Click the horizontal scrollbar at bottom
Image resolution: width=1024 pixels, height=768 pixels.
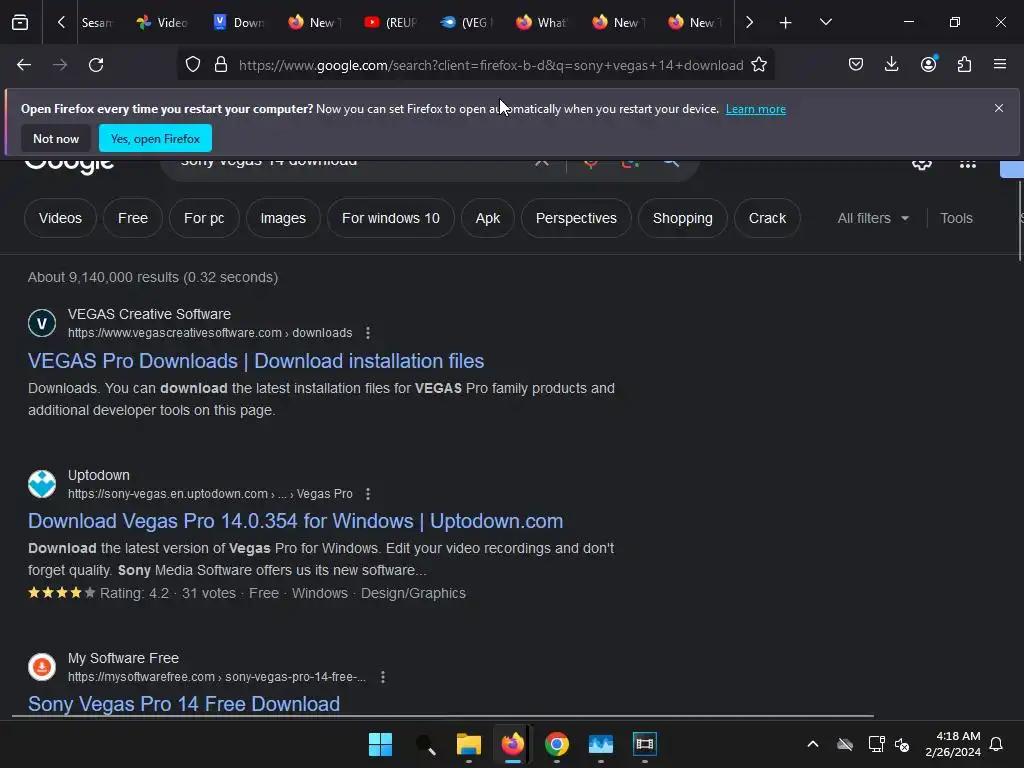click(443, 716)
